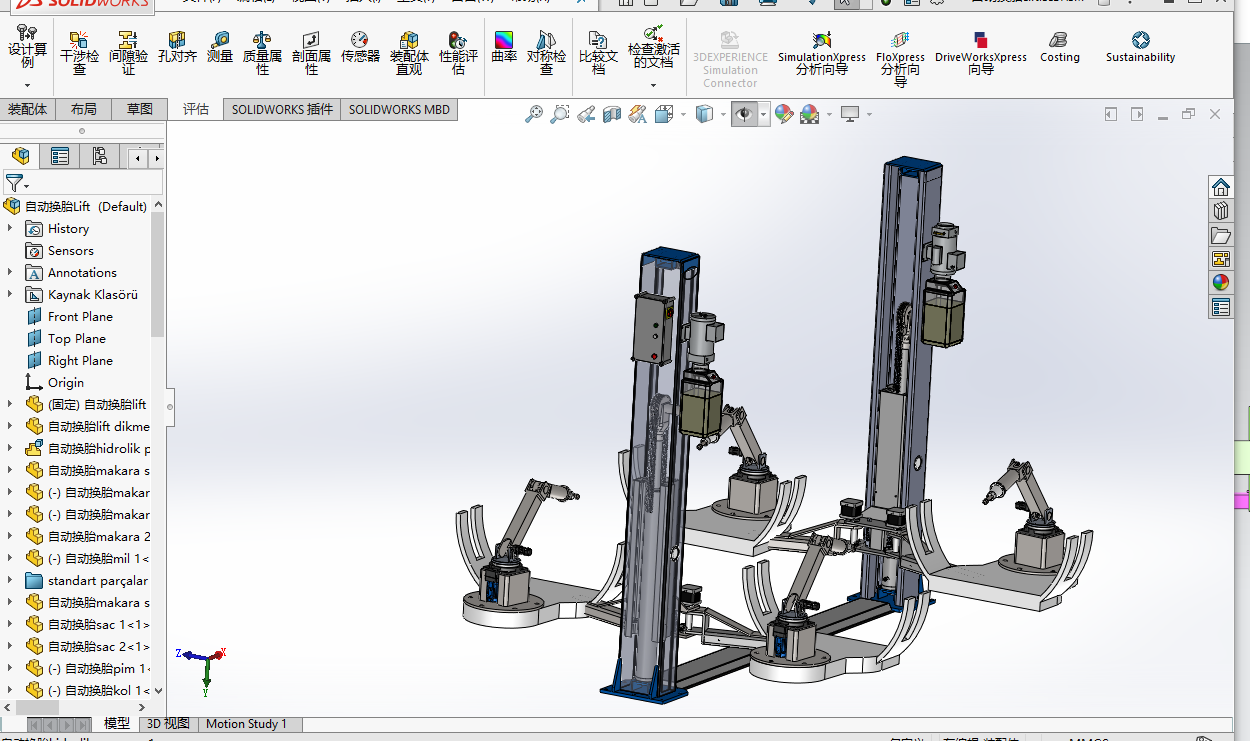Viewport: 1250px width, 741px height.
Task: Switch to the 3D 视图 tab
Action: tap(168, 724)
